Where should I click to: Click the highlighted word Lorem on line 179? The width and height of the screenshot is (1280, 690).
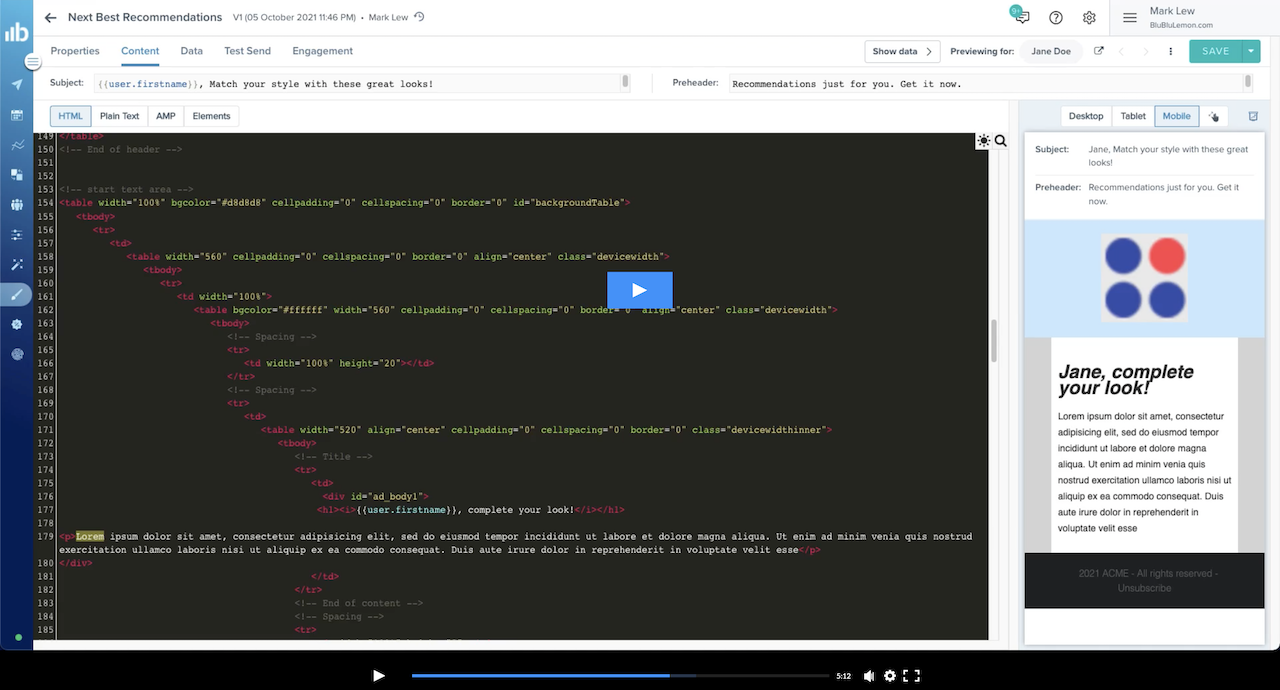[x=90, y=536]
